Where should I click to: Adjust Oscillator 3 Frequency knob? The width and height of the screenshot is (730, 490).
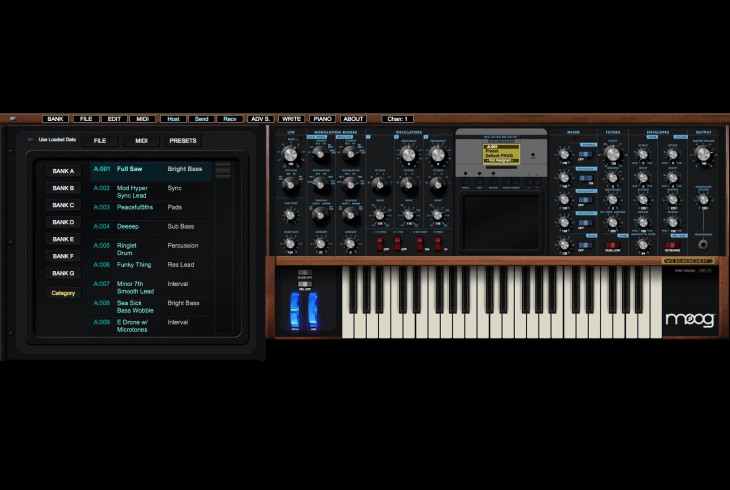point(438,154)
